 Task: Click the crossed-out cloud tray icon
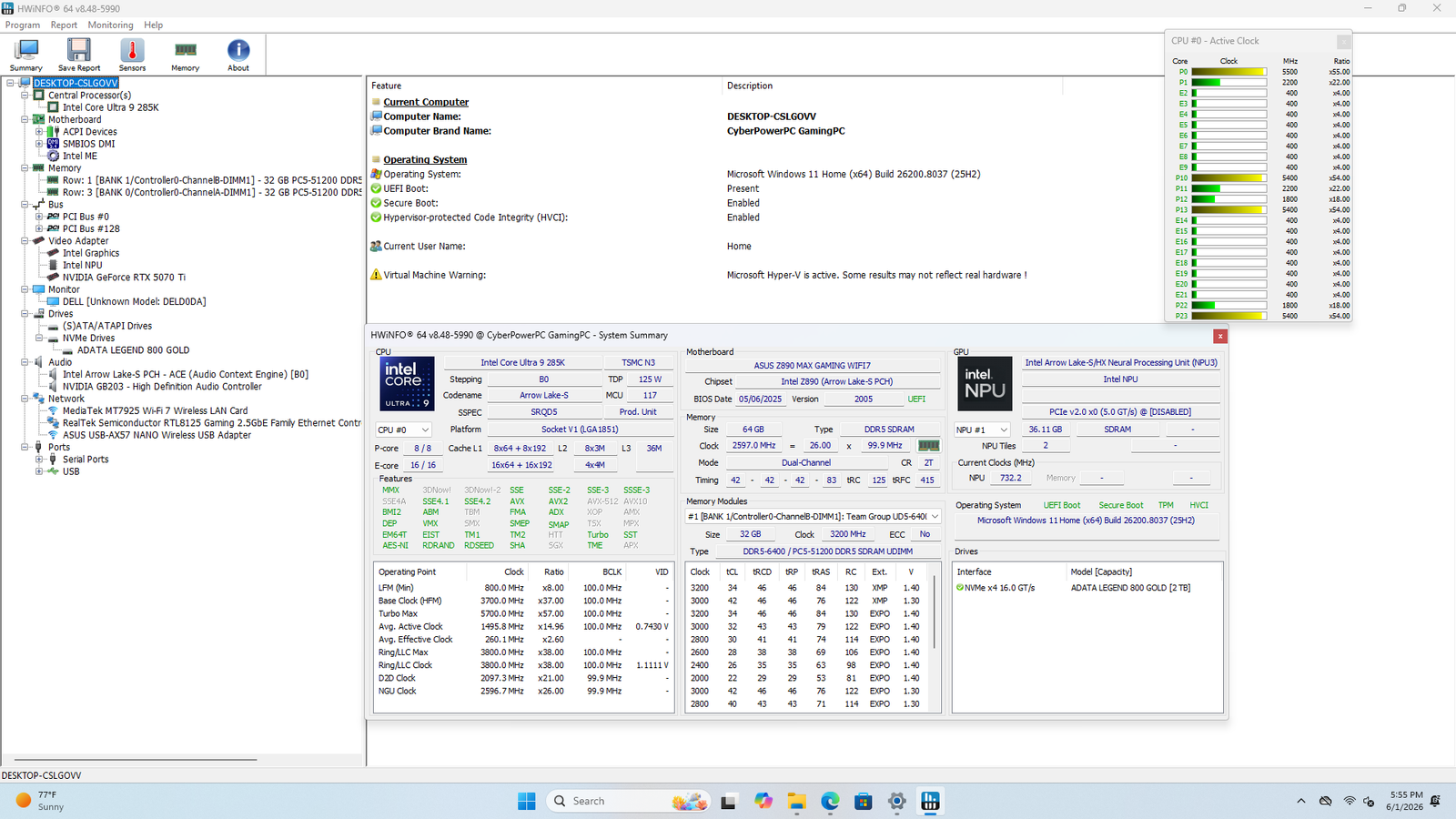pos(1326,801)
